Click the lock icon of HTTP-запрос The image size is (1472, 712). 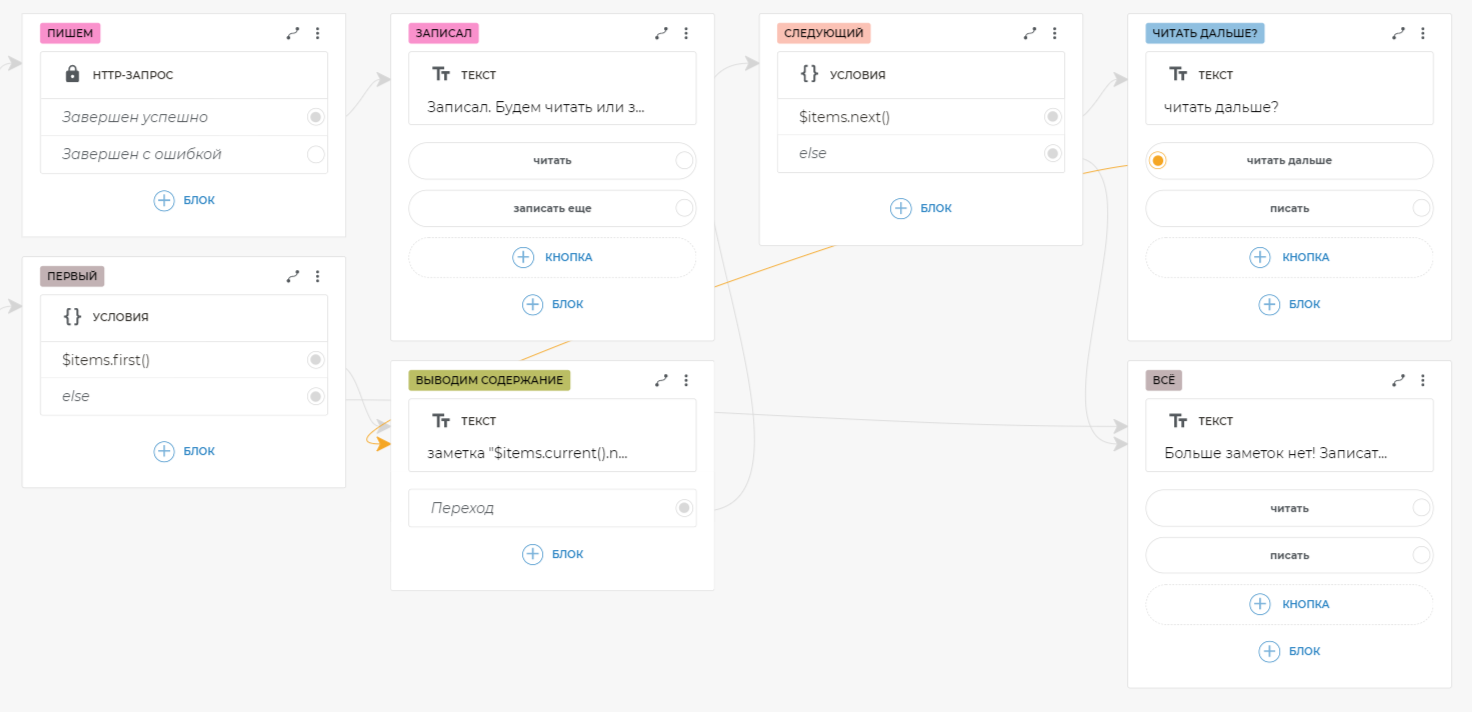pyautogui.click(x=72, y=74)
